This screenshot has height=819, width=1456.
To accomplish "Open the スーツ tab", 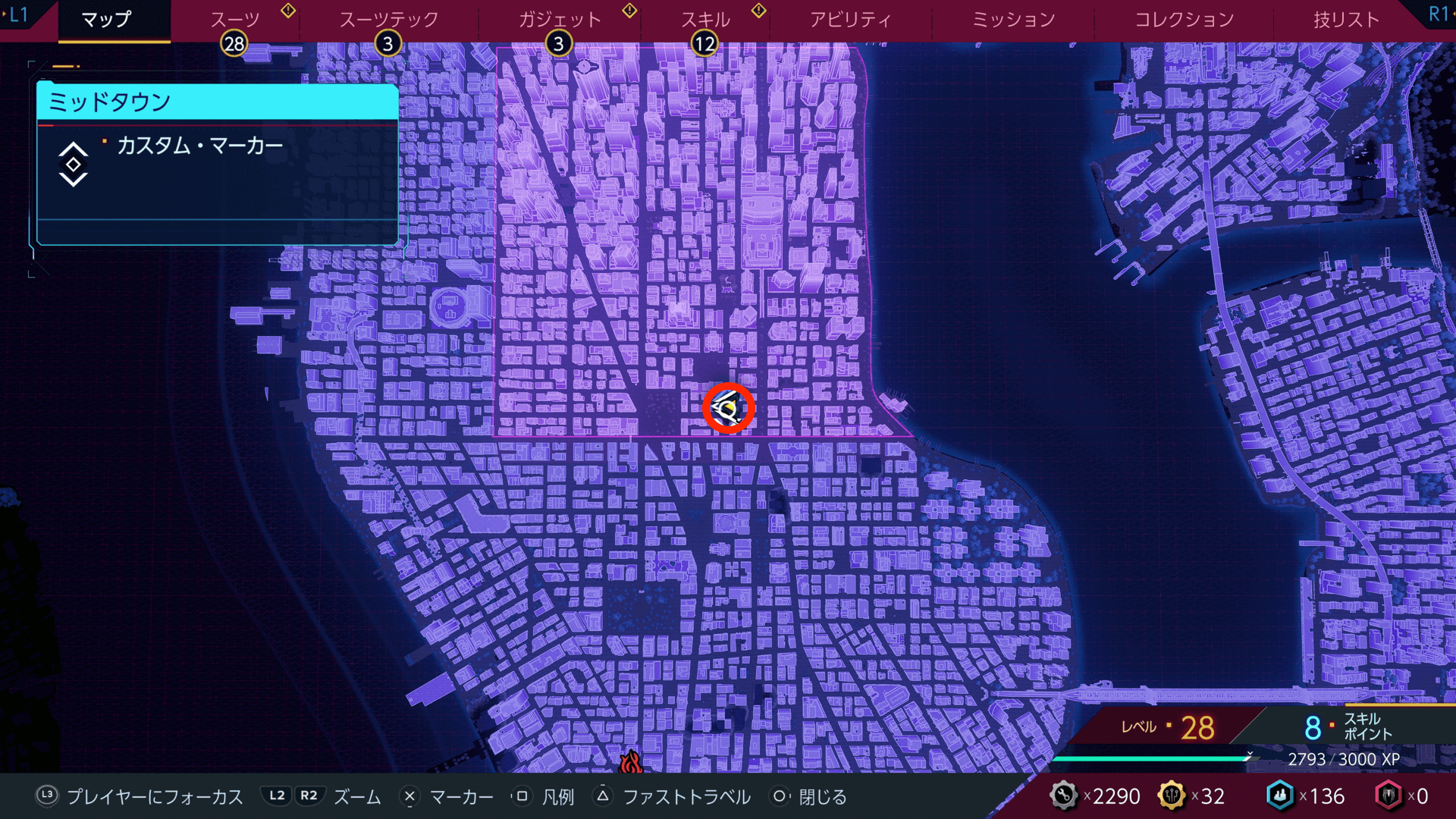I will [x=234, y=20].
